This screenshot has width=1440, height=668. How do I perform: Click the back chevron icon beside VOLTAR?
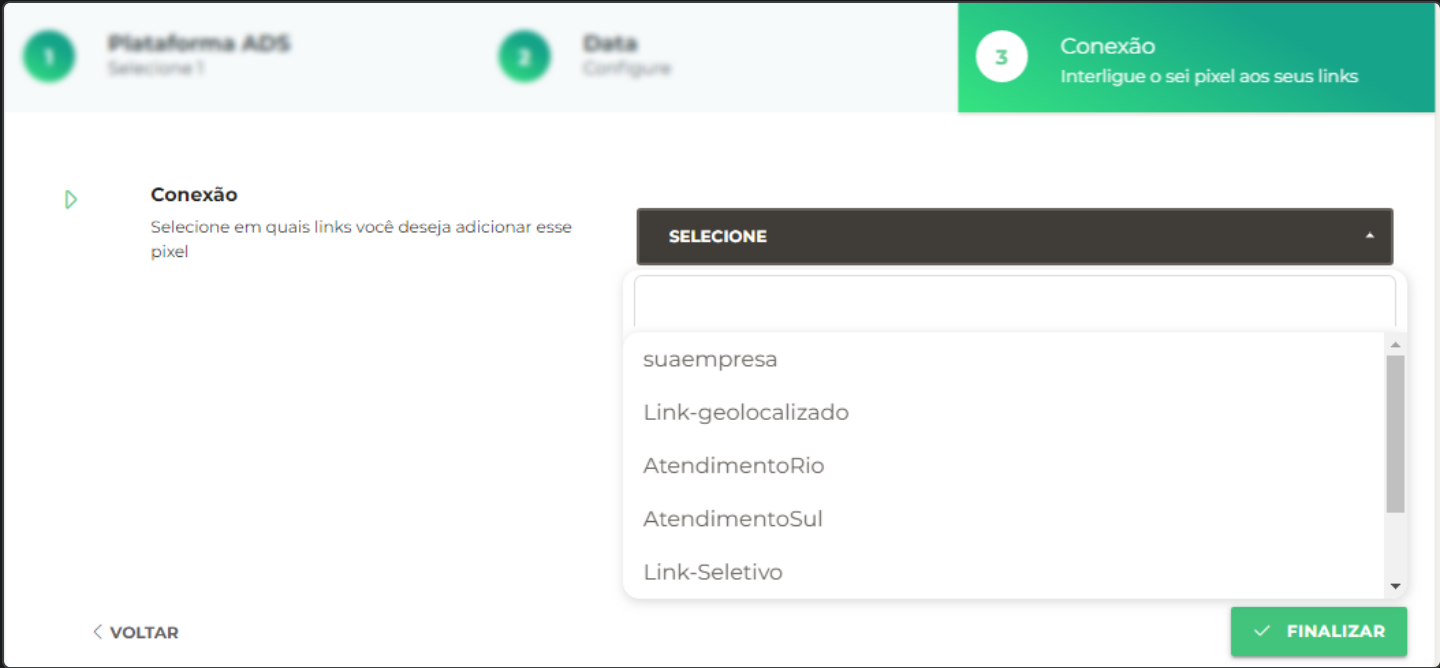pos(97,632)
